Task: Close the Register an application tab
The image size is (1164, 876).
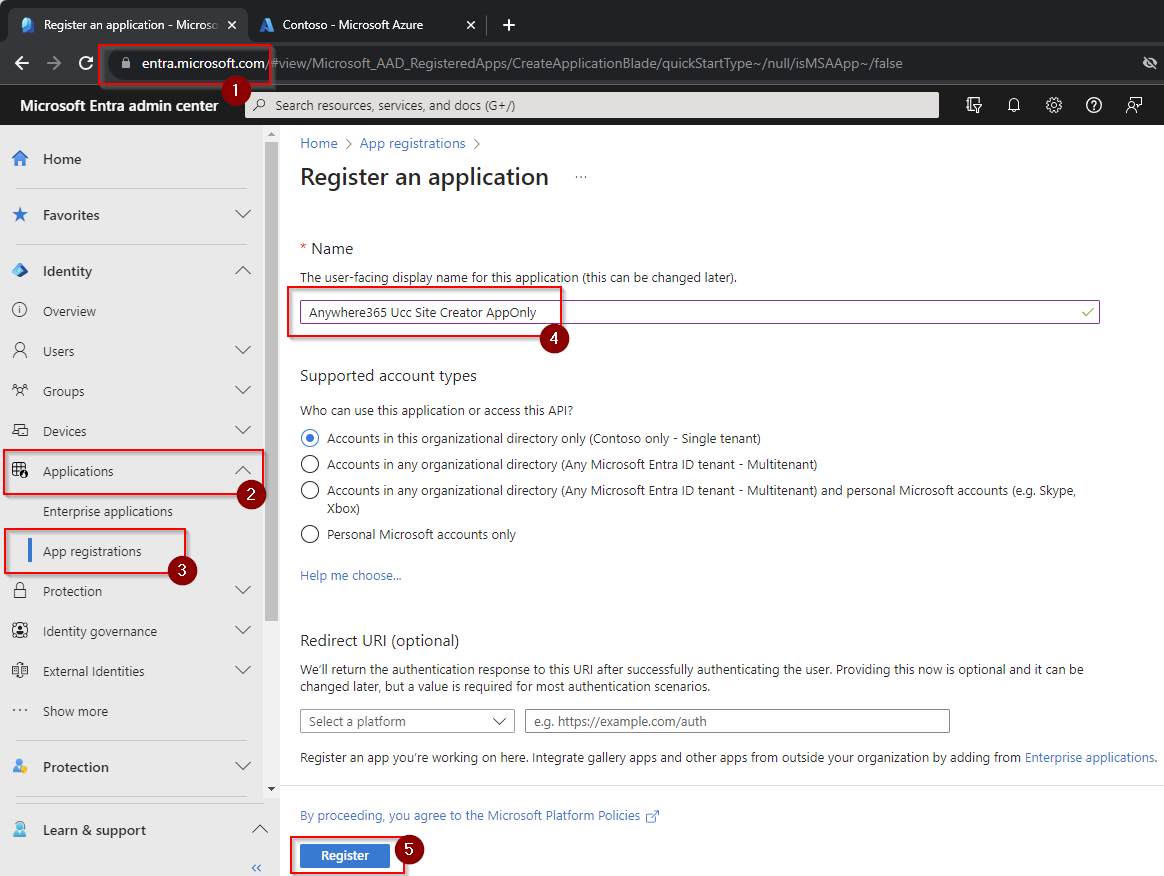Action: [232, 24]
